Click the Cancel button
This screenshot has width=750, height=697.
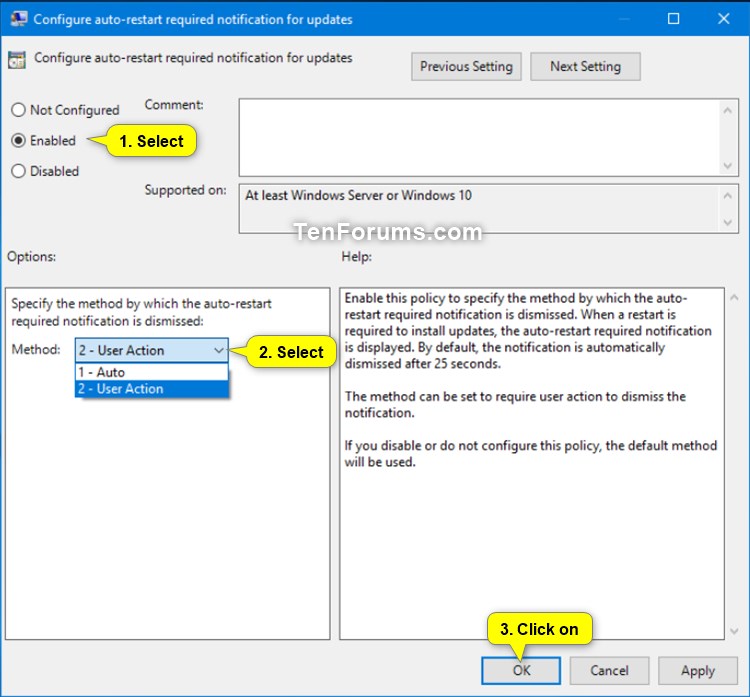coord(609,670)
